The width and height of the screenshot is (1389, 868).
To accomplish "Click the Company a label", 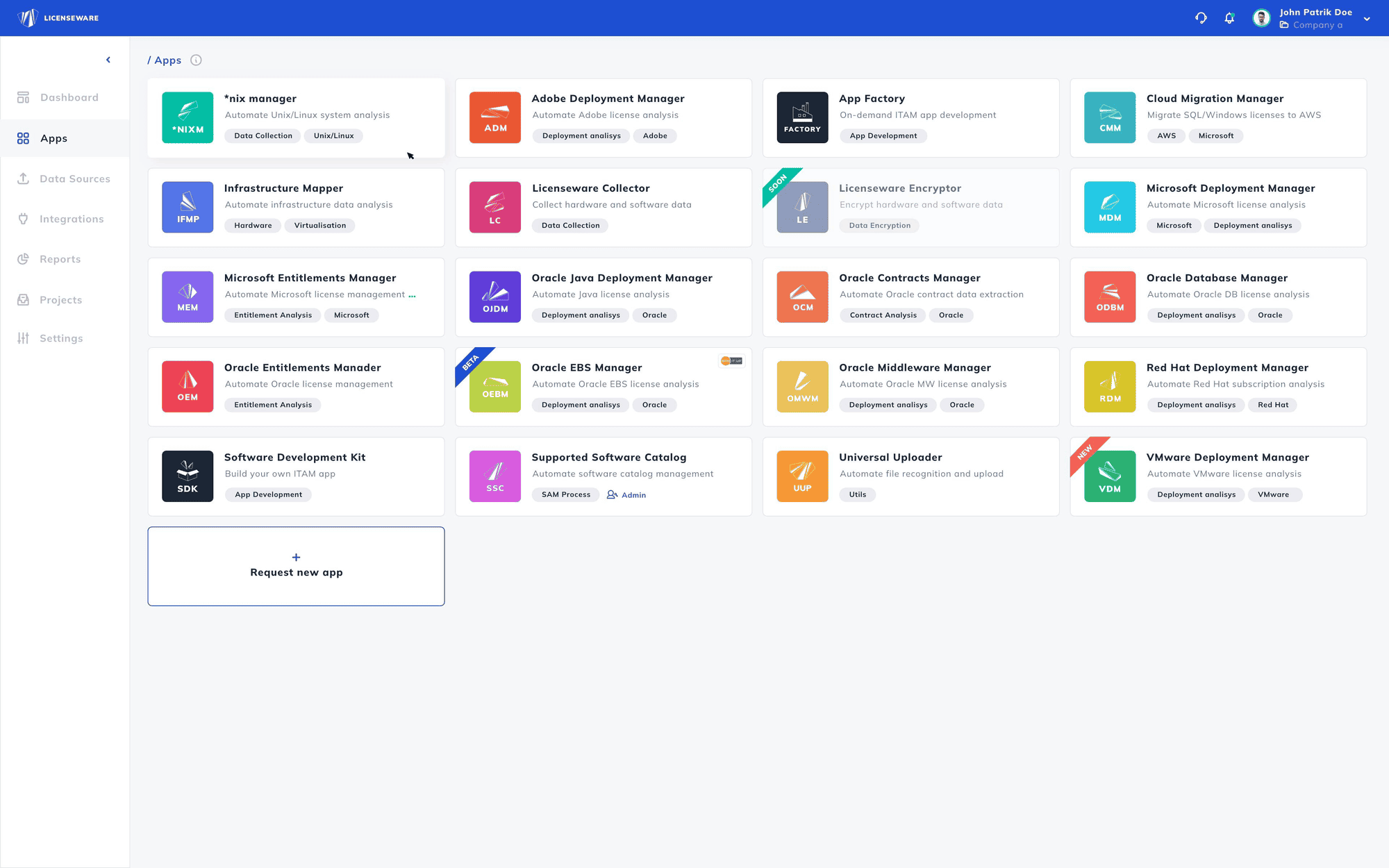I will (1317, 25).
